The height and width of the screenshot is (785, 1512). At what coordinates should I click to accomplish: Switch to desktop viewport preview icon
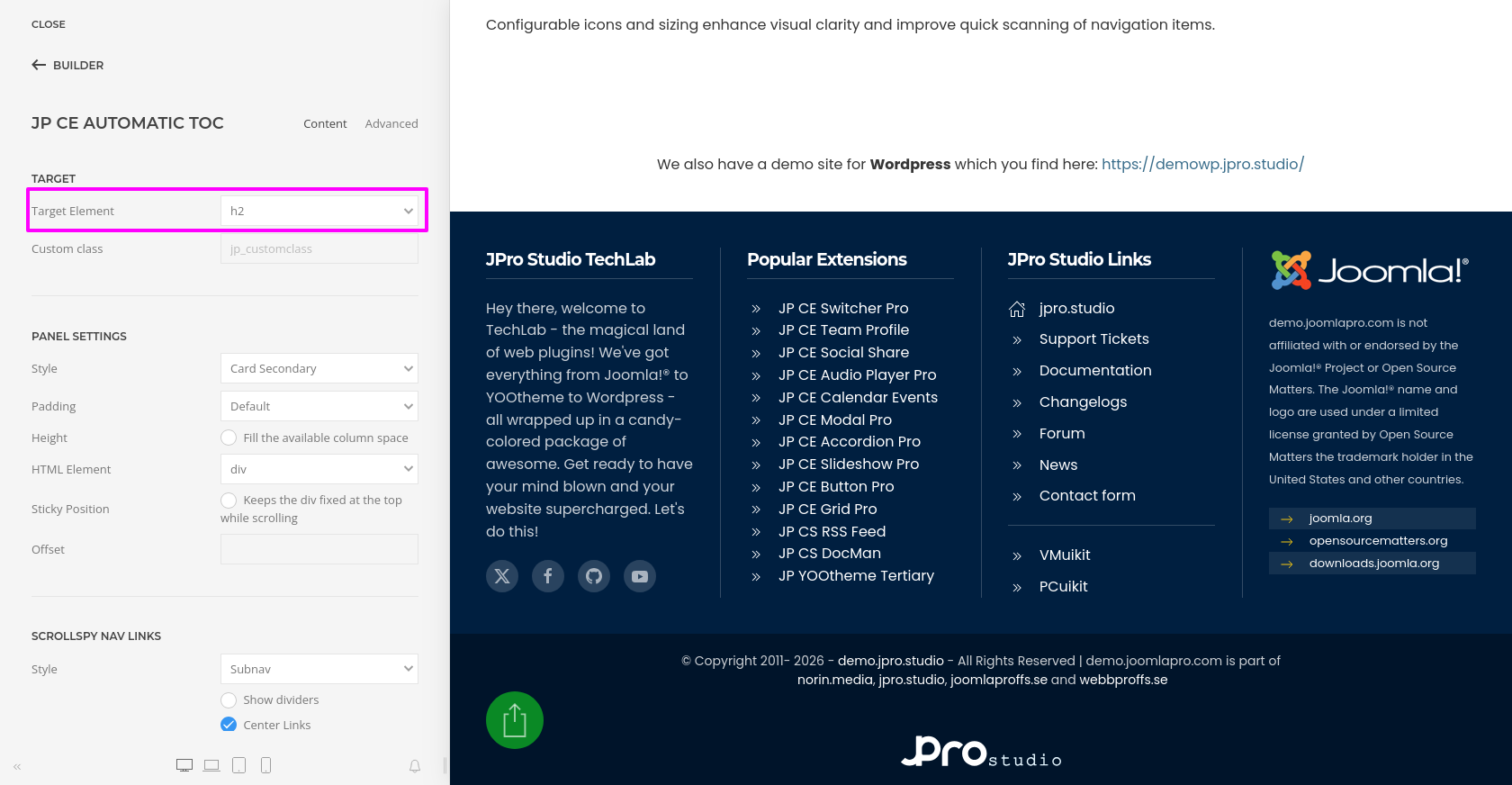(x=184, y=765)
